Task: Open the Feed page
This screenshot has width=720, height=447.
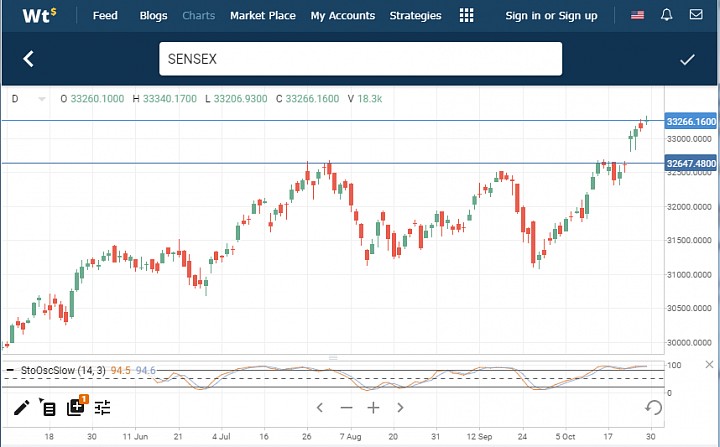Action: (x=105, y=16)
